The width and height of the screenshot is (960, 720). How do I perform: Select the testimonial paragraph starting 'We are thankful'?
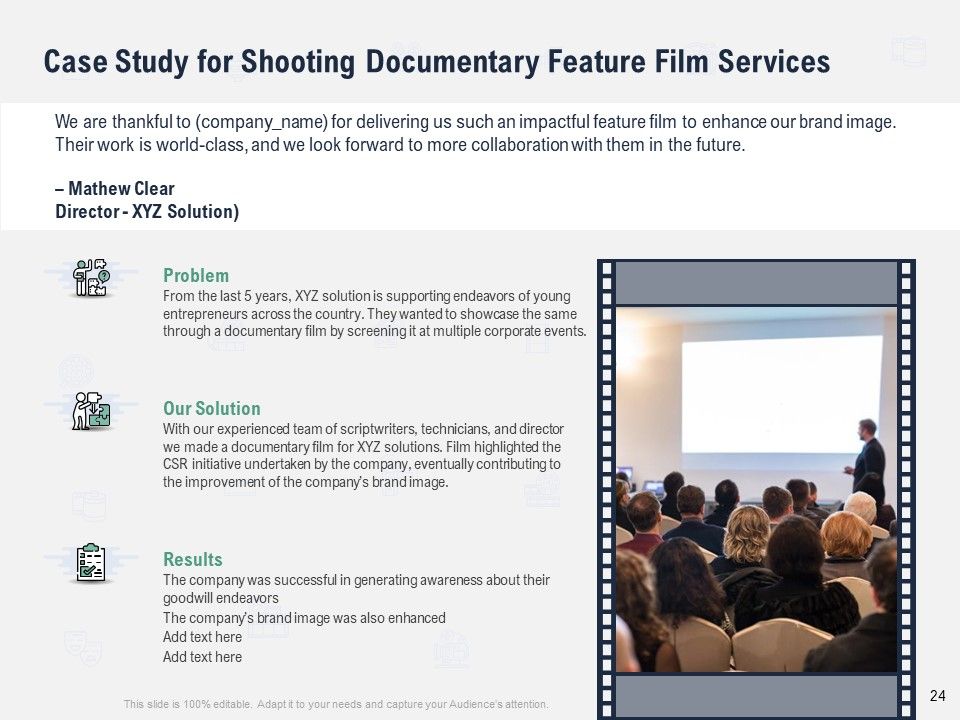pyautogui.click(x=475, y=133)
